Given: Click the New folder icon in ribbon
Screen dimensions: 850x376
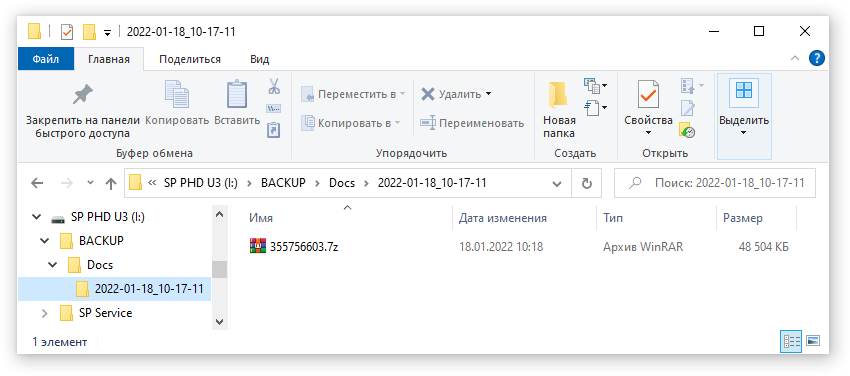Looking at the screenshot, I should 558,95.
